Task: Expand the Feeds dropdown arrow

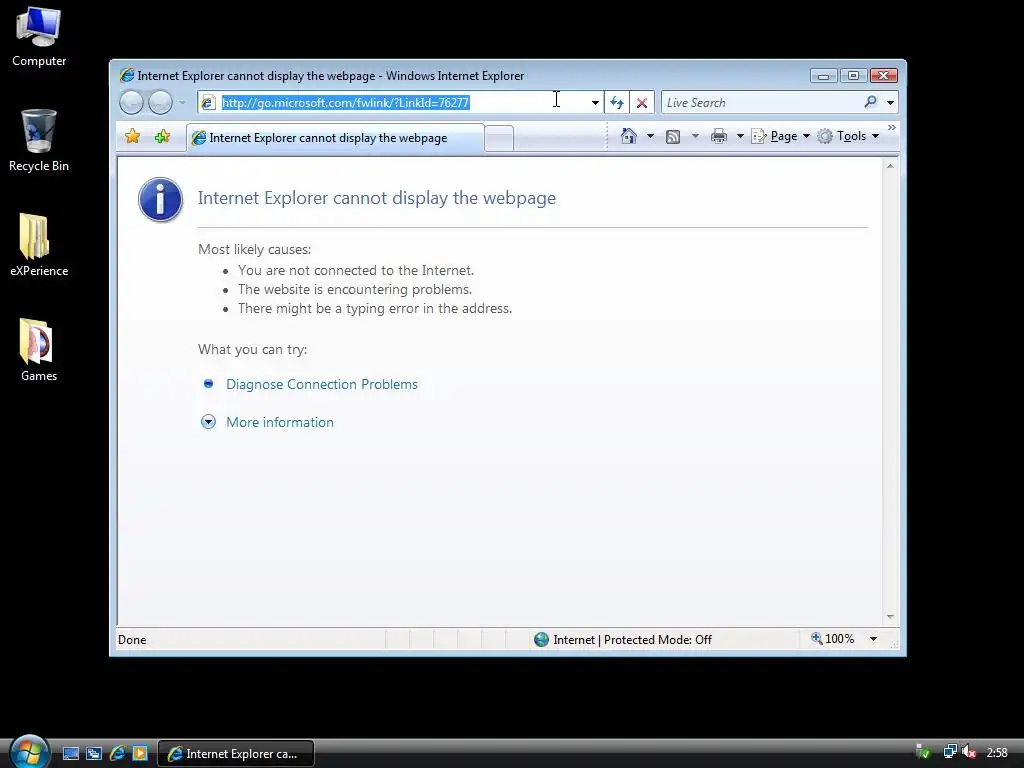Action: pos(695,136)
